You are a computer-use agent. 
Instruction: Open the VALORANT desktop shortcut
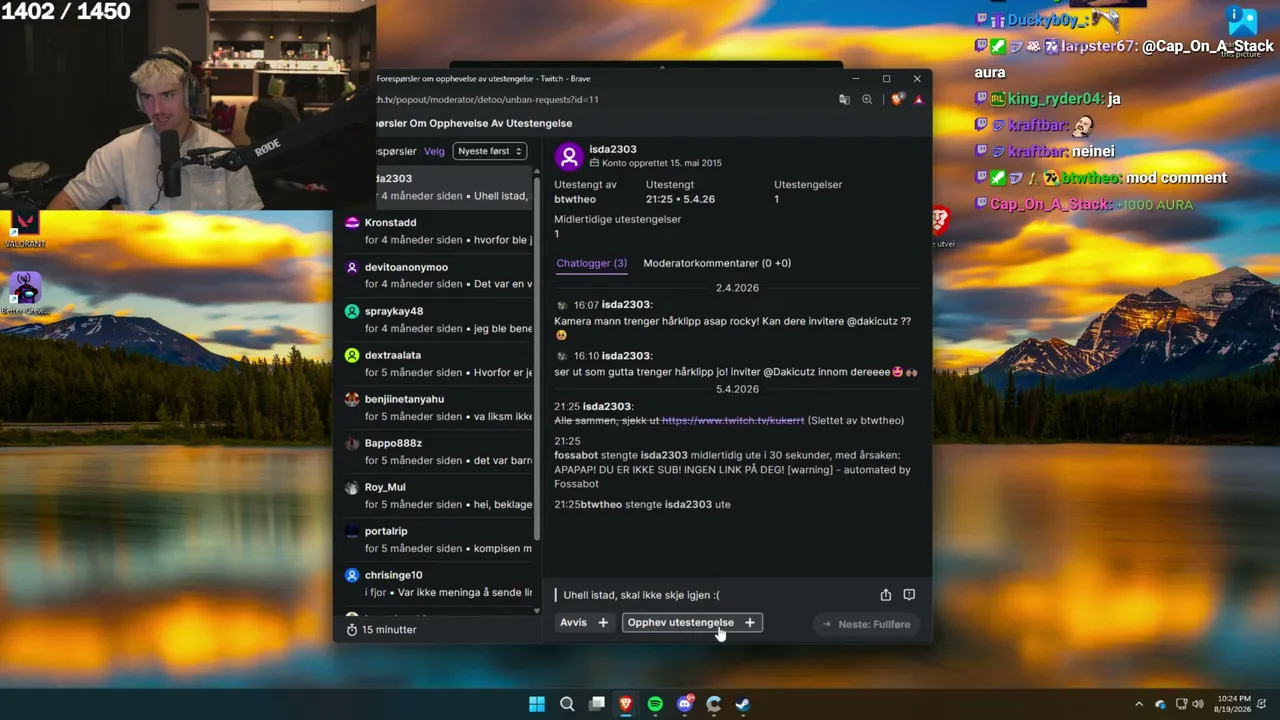pos(25,229)
